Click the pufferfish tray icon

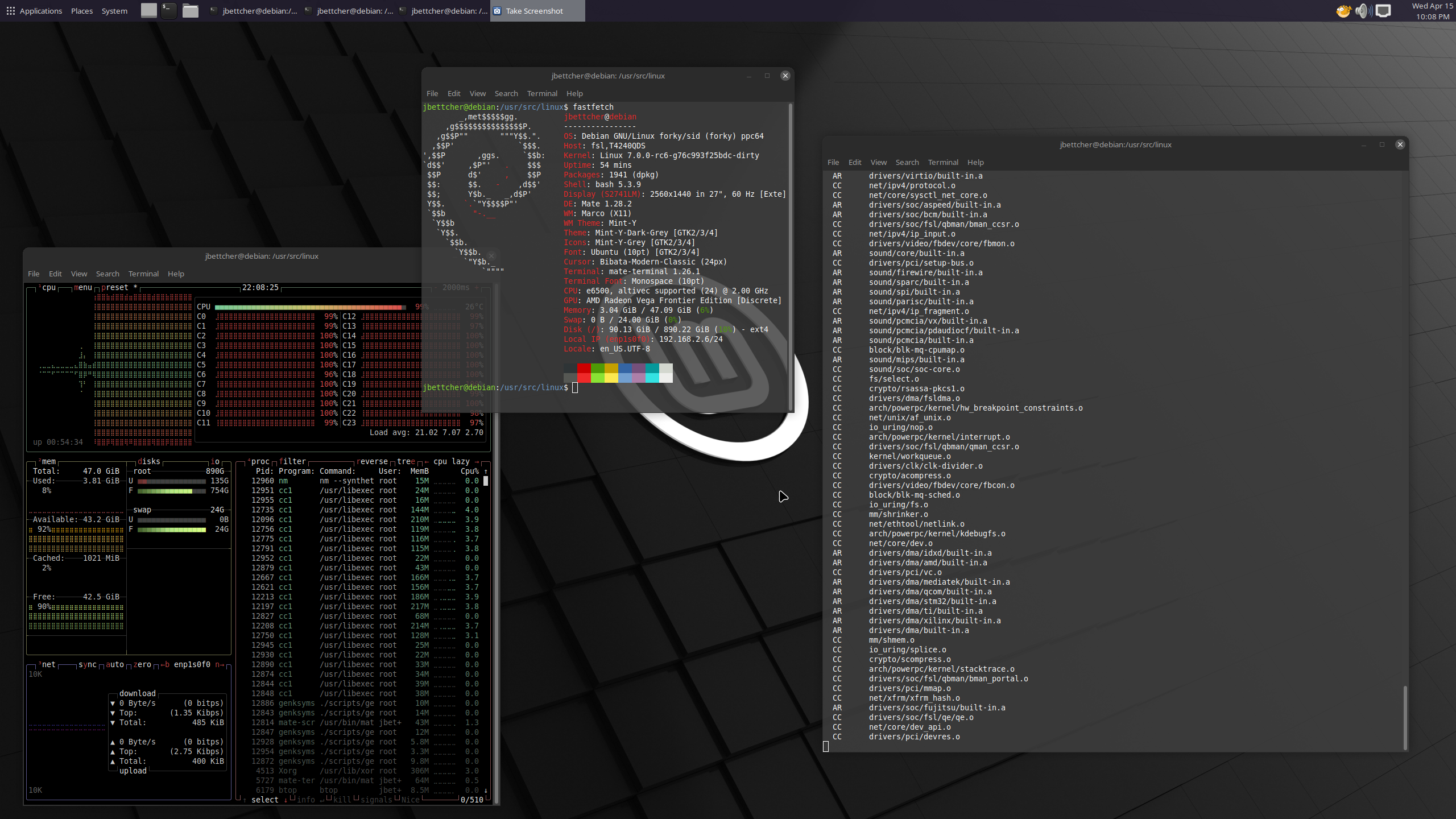[x=1343, y=11]
